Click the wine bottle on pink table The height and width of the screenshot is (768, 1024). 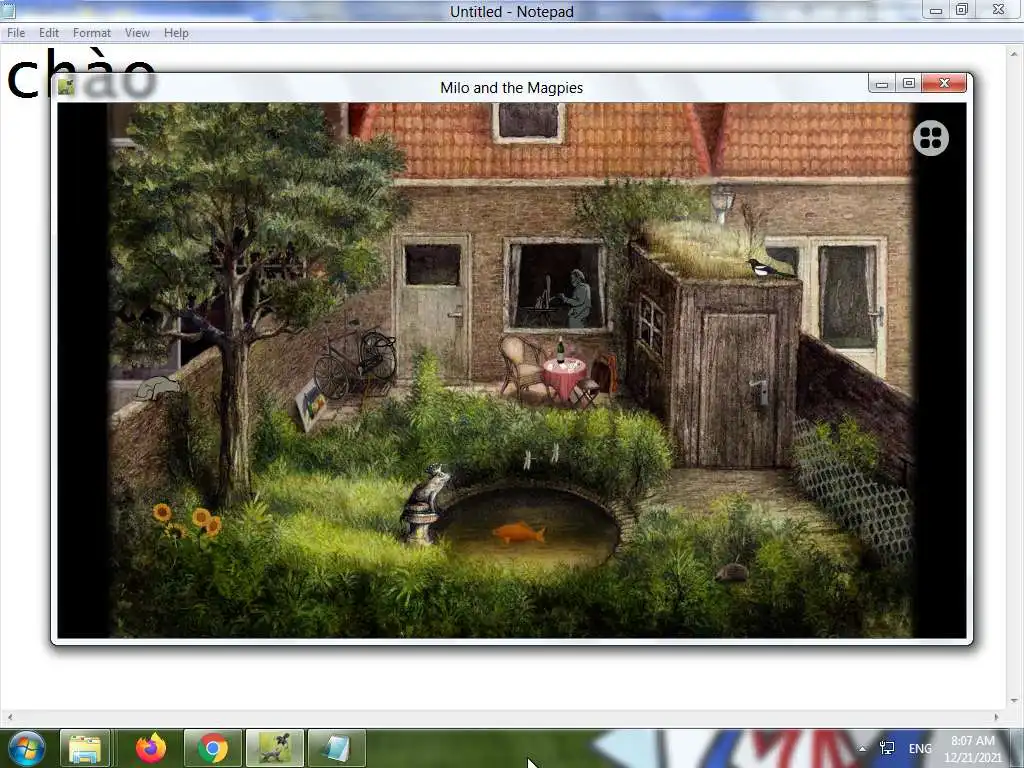(x=560, y=351)
